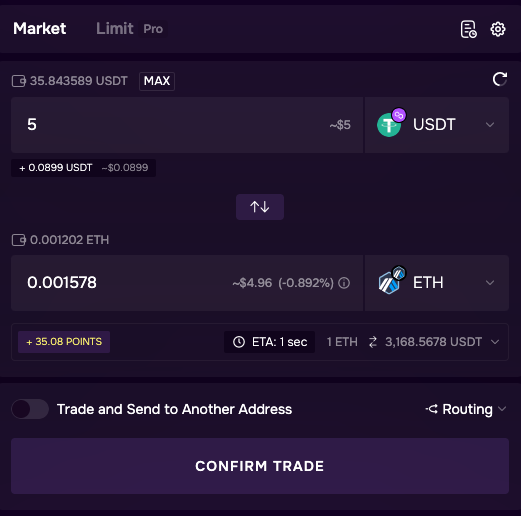Expand the ETH token selector chevron
This screenshot has width=521, height=516.
pyautogui.click(x=490, y=283)
